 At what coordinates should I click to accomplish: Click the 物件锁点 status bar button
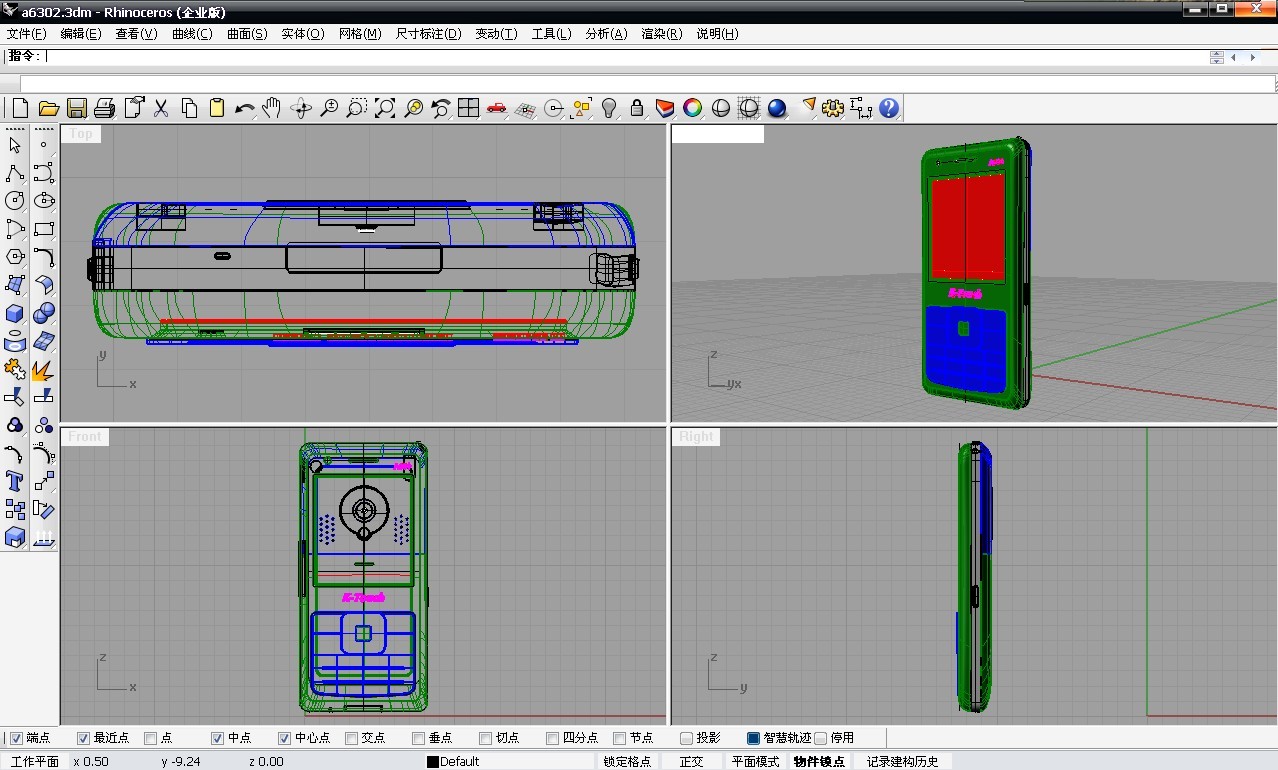[819, 761]
